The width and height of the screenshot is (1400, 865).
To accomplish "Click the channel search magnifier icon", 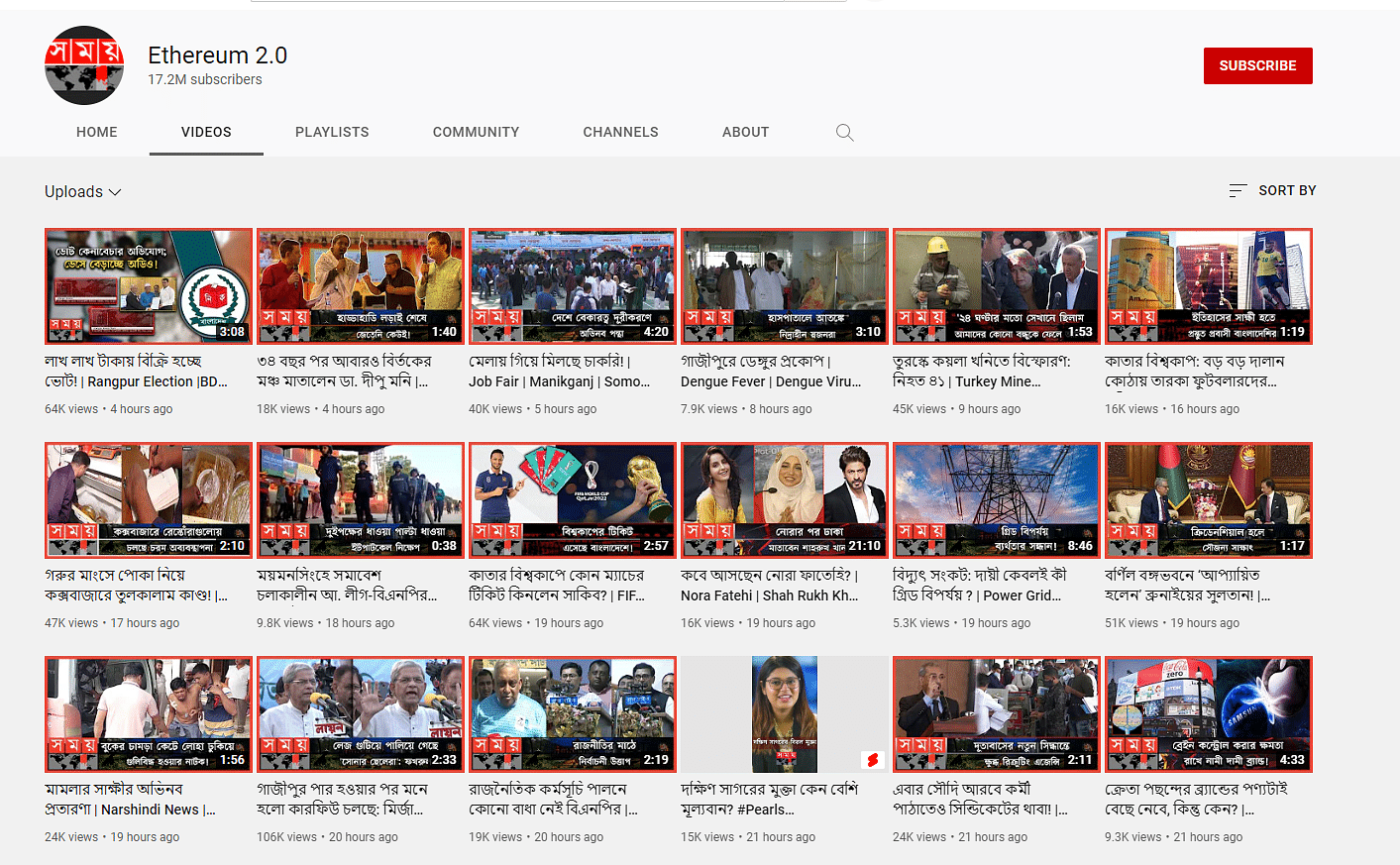I will tap(844, 133).
